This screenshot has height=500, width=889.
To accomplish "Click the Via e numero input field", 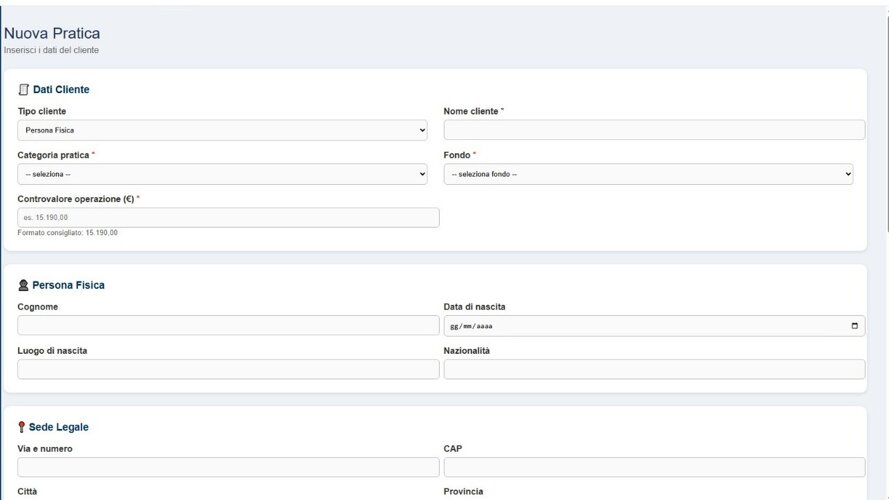I will pos(228,467).
